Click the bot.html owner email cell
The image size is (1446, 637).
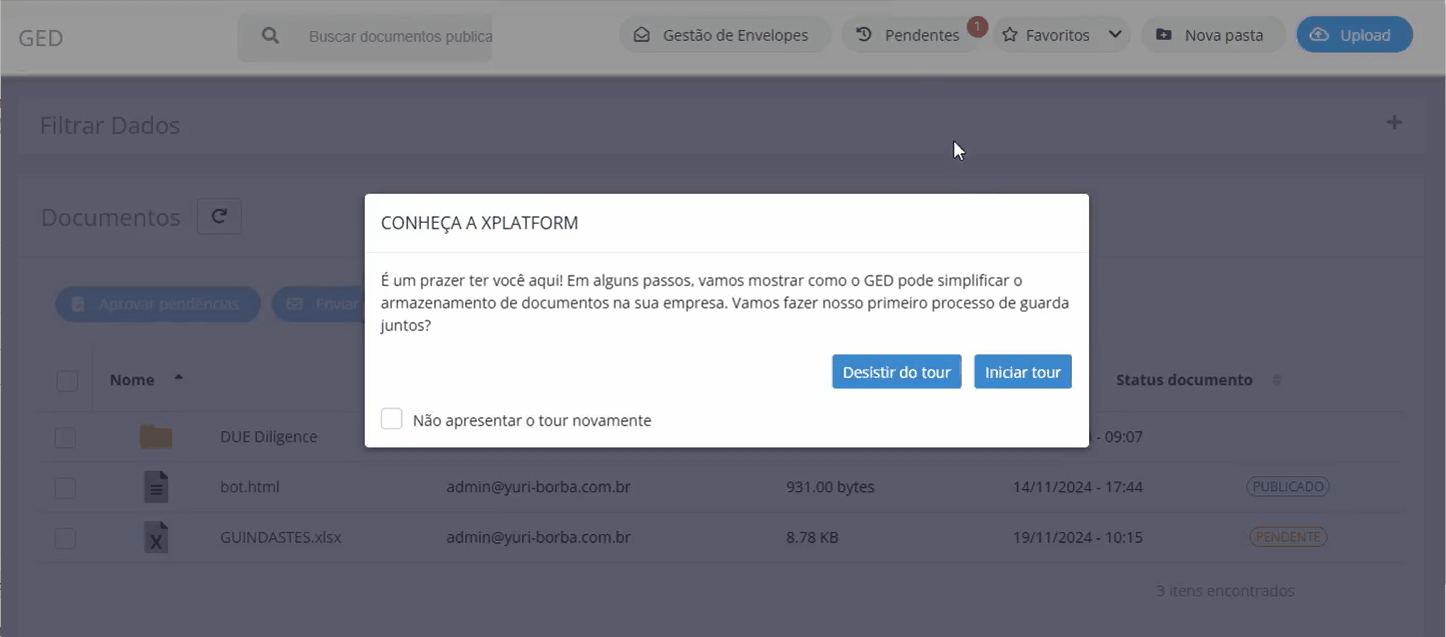point(538,487)
